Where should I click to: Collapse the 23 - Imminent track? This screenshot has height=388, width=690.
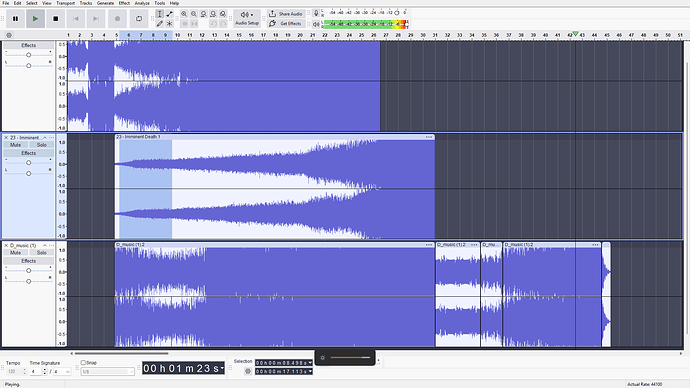click(44, 138)
